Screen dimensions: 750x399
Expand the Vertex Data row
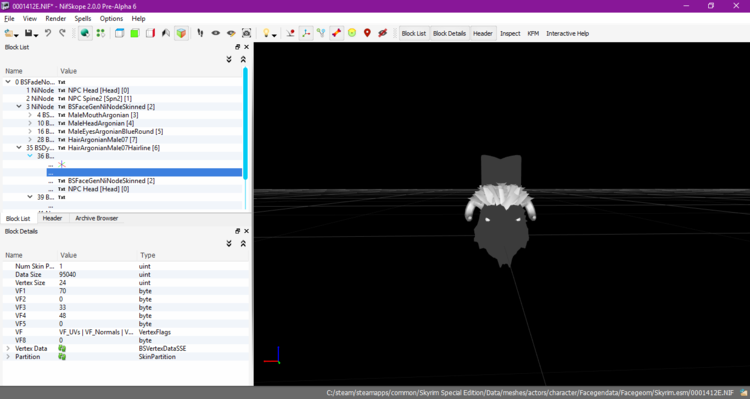8,348
